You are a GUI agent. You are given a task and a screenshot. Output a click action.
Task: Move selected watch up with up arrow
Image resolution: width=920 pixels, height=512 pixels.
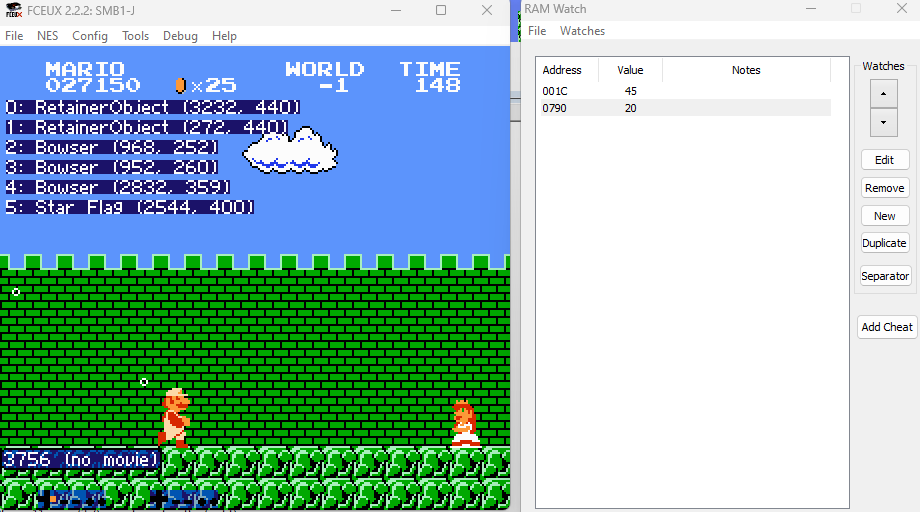point(884,93)
